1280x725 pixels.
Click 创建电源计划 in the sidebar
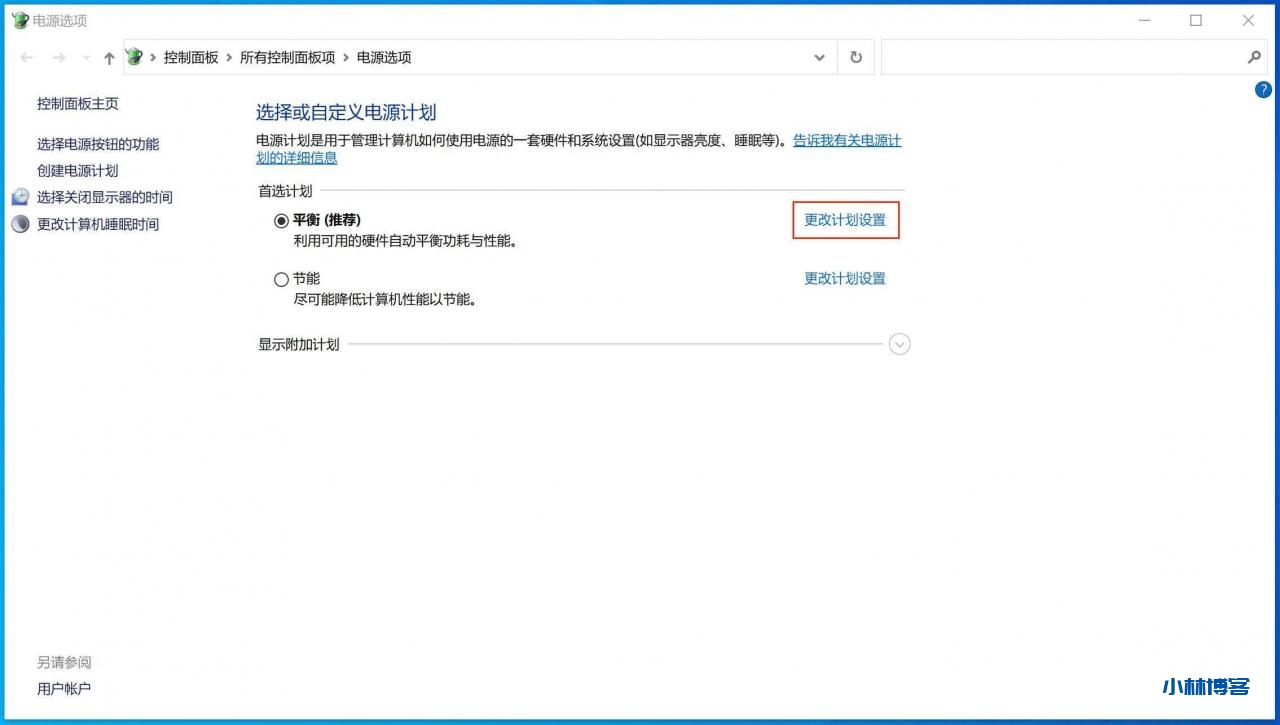(x=77, y=171)
